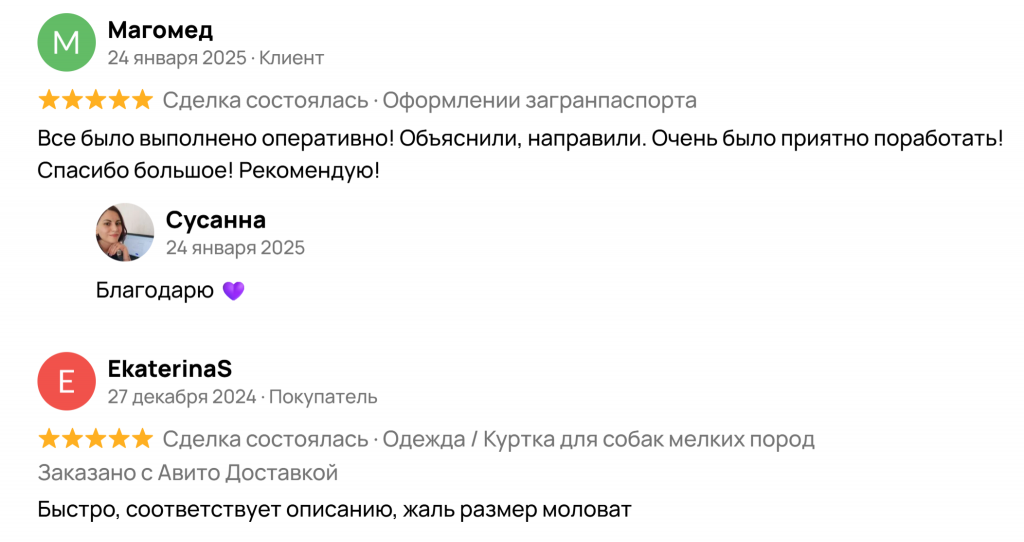
Task: Click last star of EkaterinaS's rating
Action: pos(142,439)
